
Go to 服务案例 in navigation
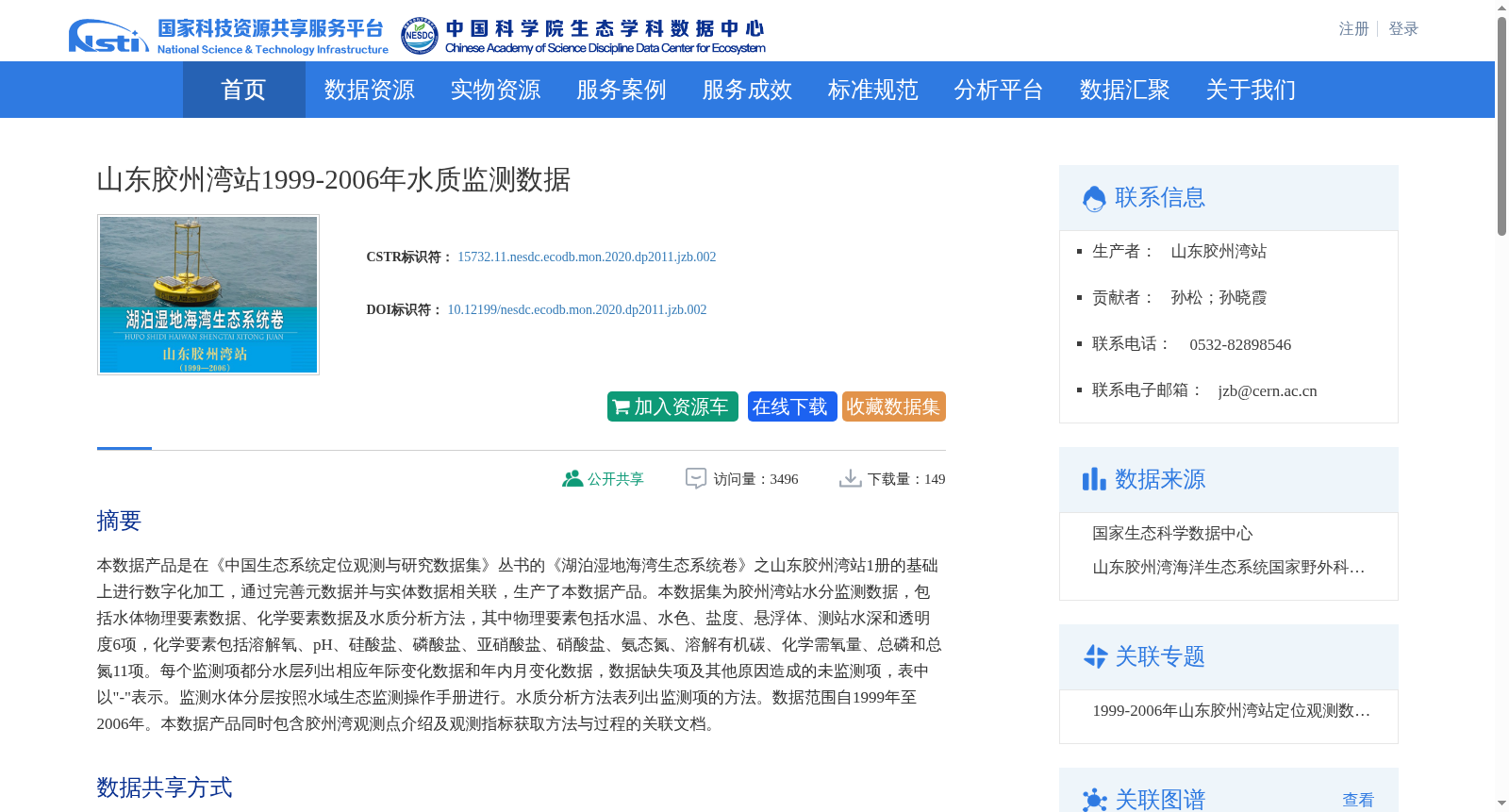622,90
